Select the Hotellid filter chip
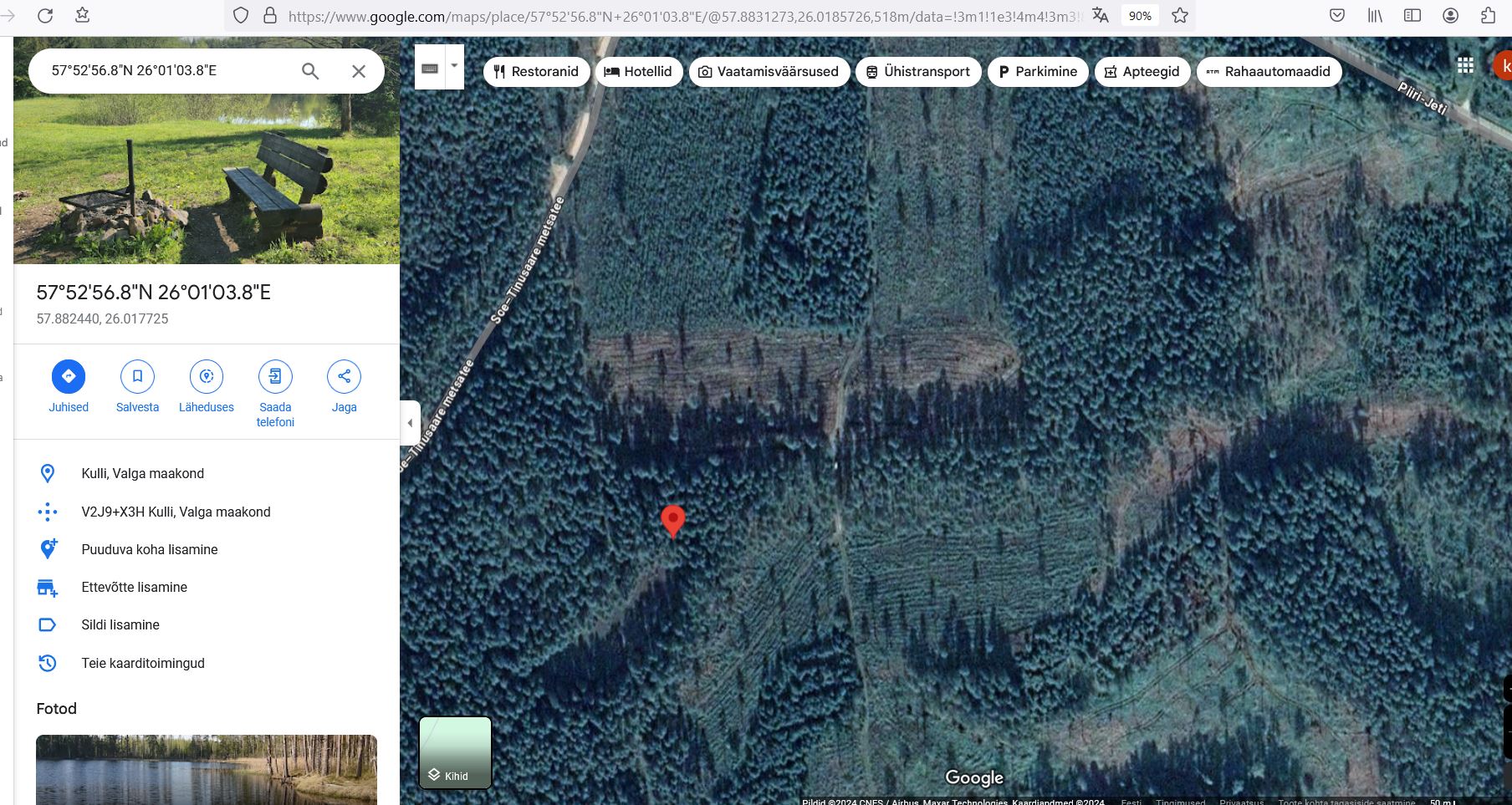Screen dimensions: 1512x805 (638, 72)
